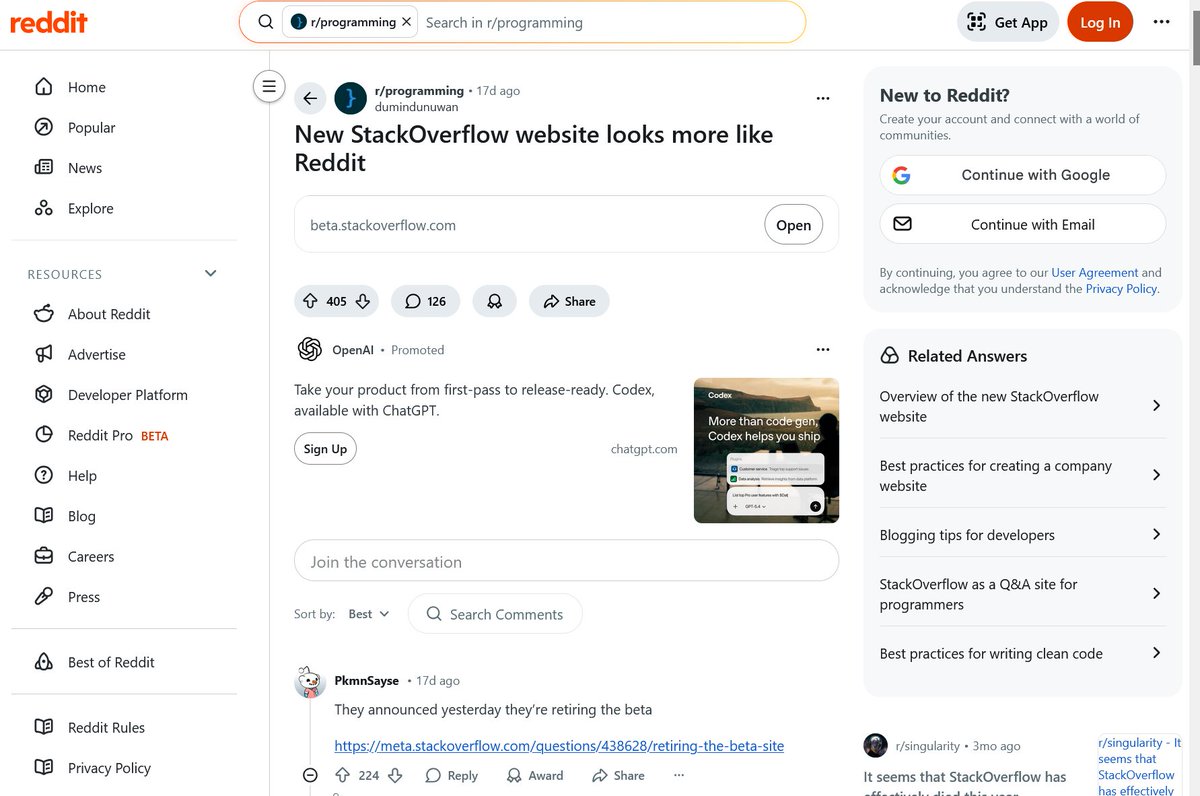Open Privacy Policy link in signup panel
The image size is (1200, 796).
pos(1122,289)
